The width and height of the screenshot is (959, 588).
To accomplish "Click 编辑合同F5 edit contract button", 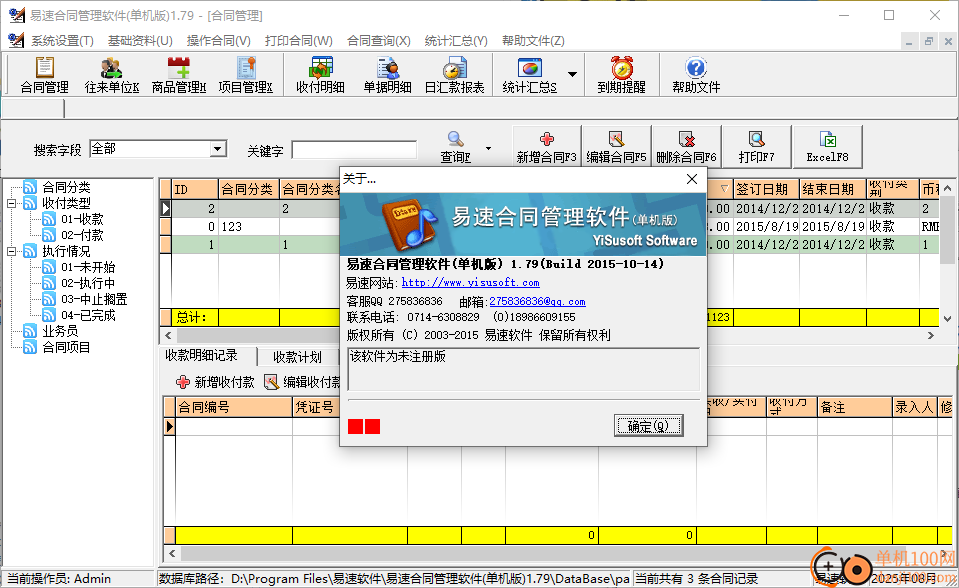I will [616, 147].
